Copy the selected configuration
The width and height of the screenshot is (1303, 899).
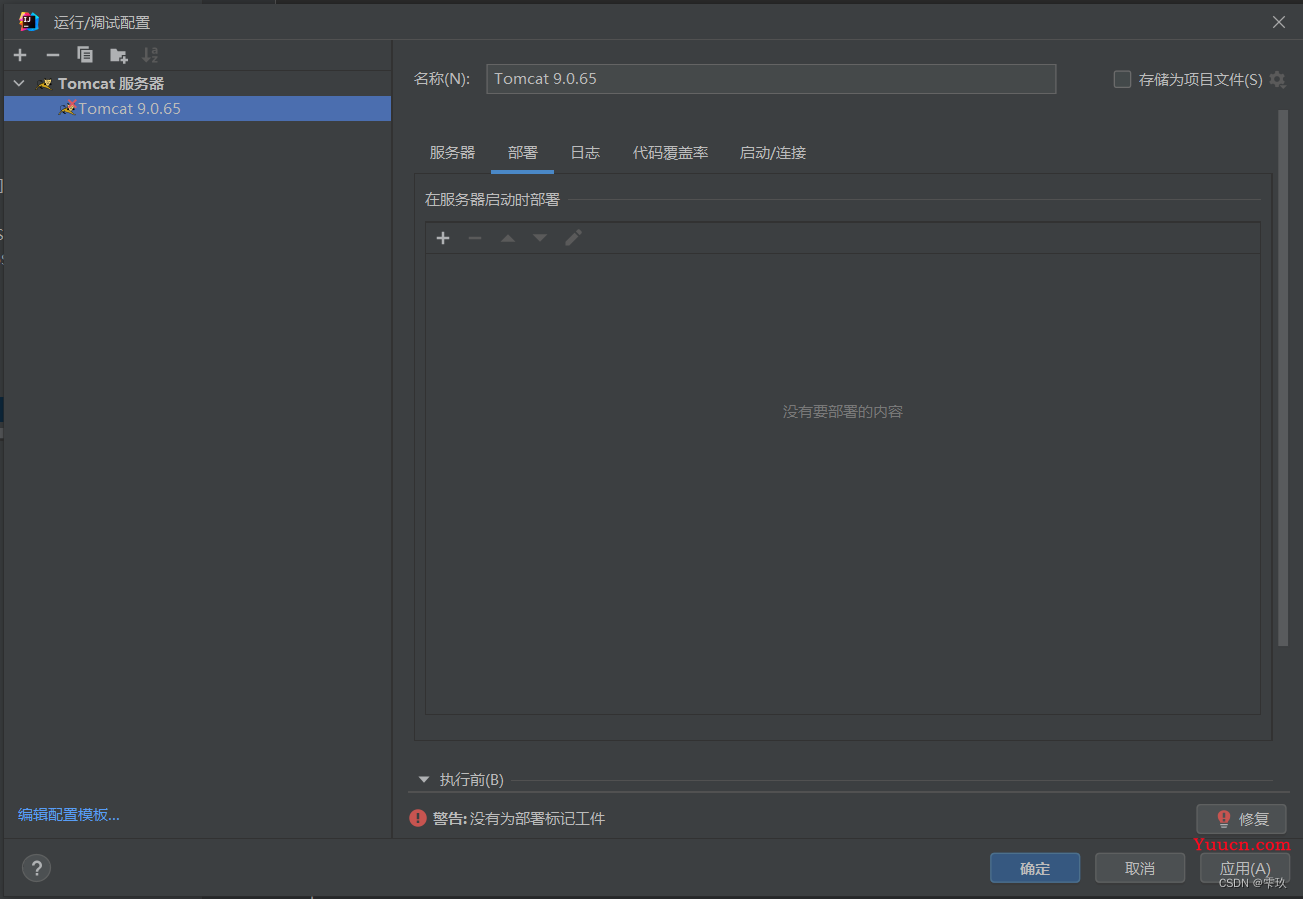[x=85, y=55]
